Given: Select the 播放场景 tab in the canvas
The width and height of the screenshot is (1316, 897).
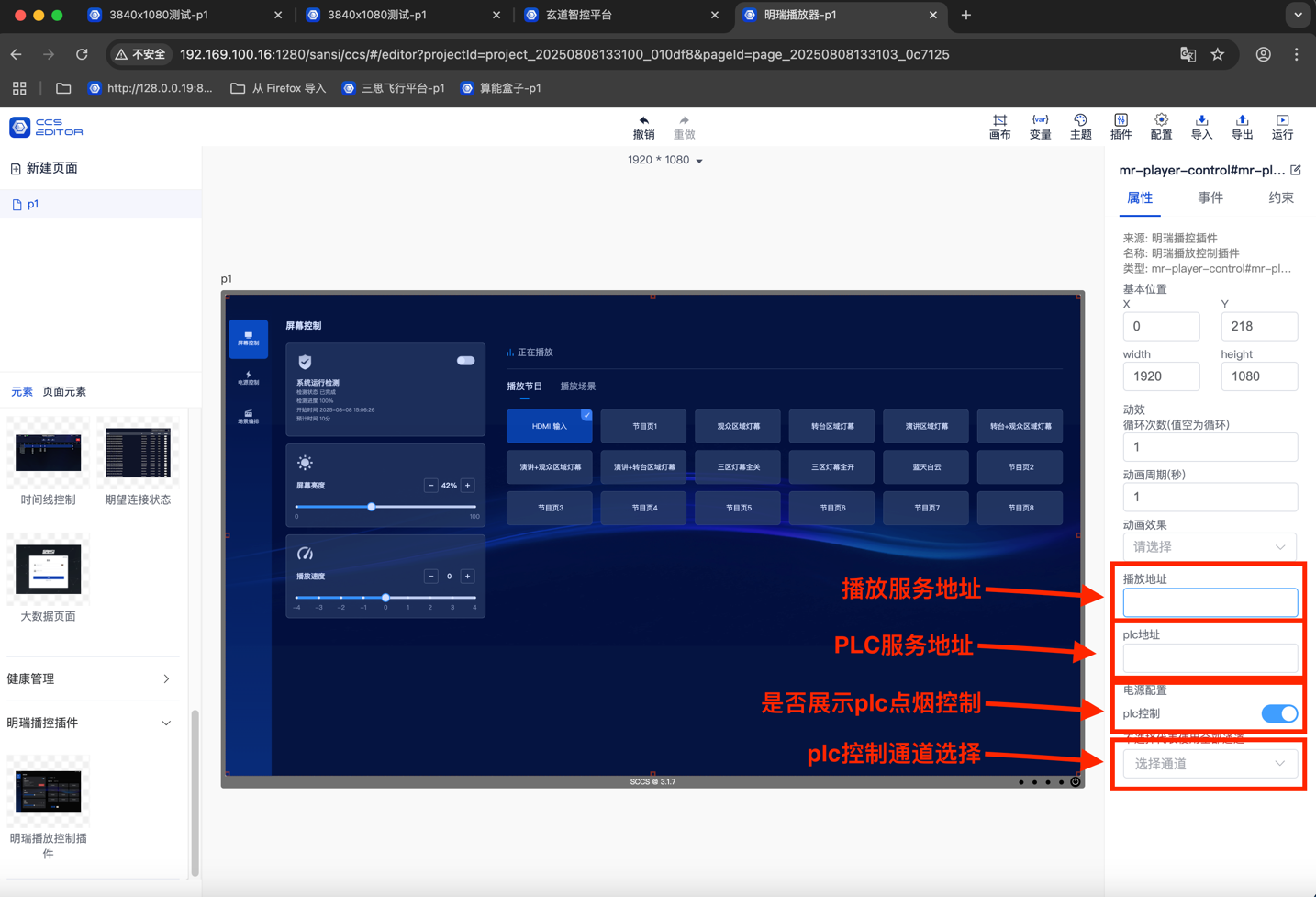Looking at the screenshot, I should tap(578, 387).
